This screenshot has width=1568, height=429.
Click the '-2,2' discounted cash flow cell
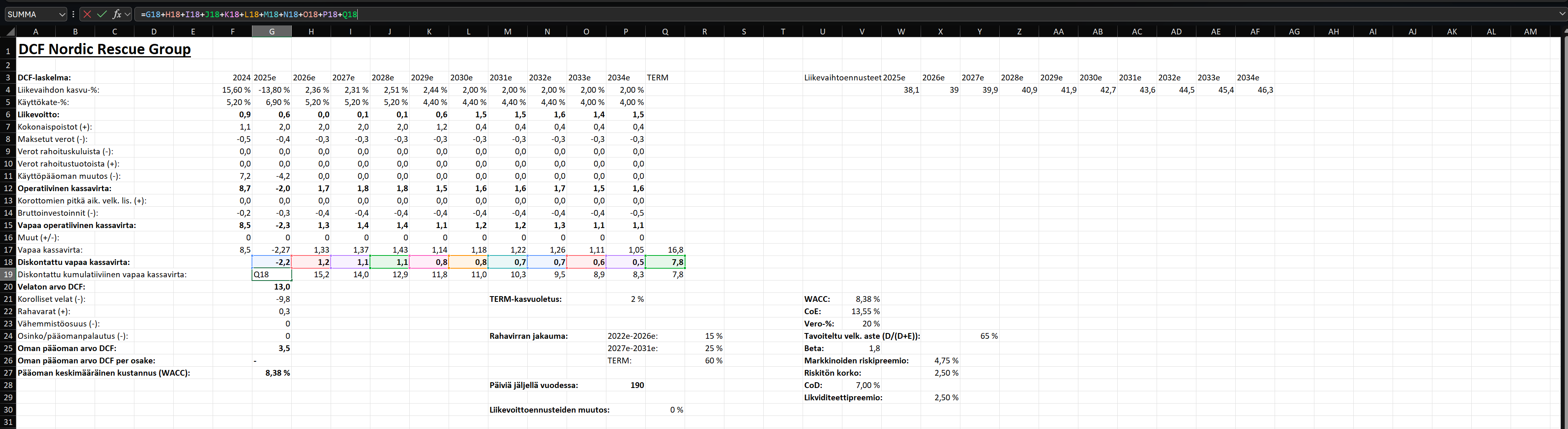272,262
